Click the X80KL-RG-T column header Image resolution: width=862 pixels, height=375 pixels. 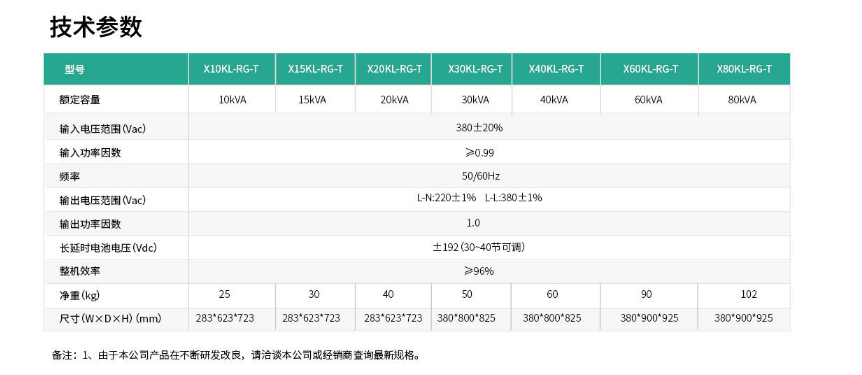(x=744, y=69)
